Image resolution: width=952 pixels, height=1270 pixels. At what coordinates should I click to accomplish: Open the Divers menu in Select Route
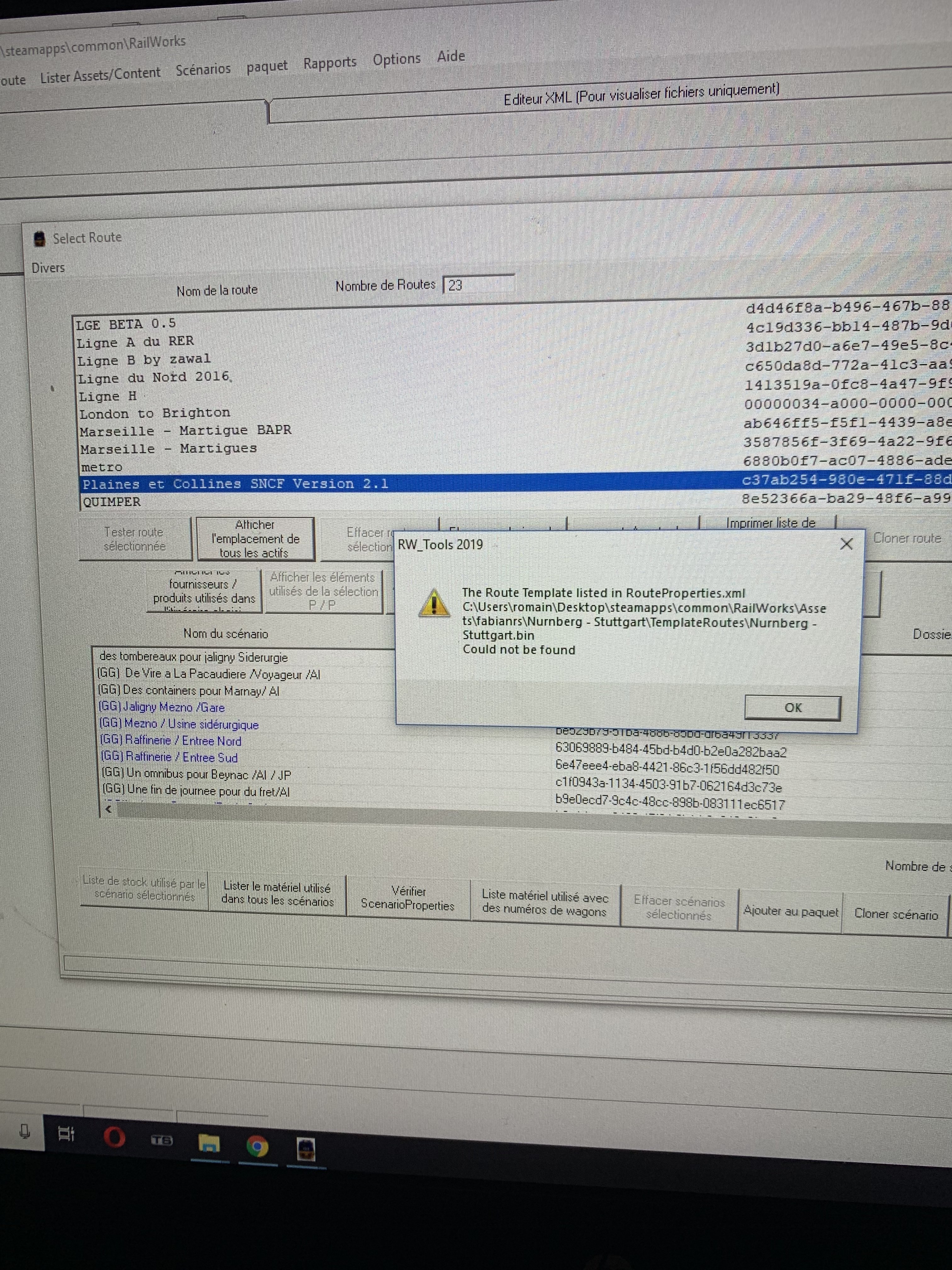point(48,267)
